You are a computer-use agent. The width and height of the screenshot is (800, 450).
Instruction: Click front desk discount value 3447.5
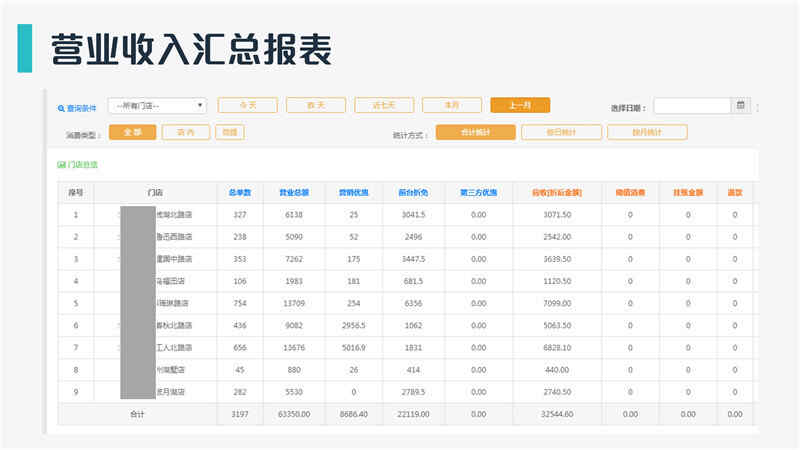pyautogui.click(x=413, y=259)
